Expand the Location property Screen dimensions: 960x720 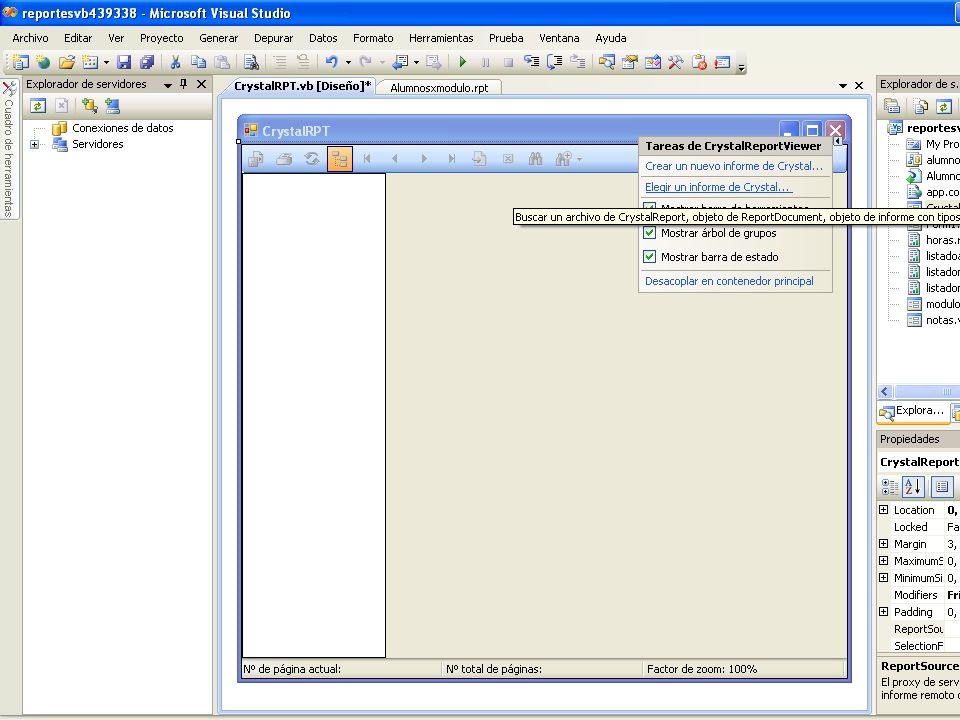883,509
